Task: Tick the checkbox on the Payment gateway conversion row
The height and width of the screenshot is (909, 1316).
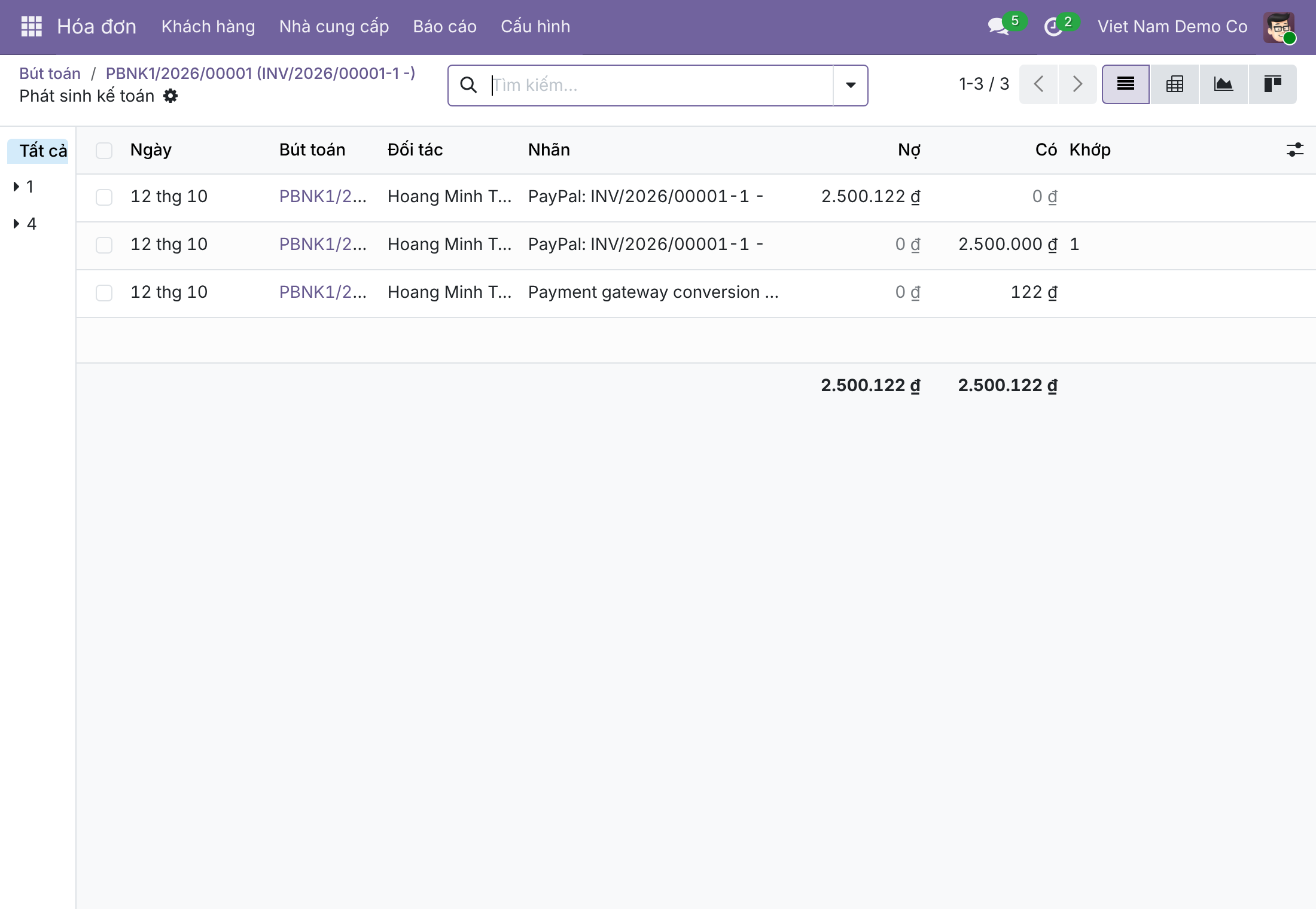Action: 104,293
